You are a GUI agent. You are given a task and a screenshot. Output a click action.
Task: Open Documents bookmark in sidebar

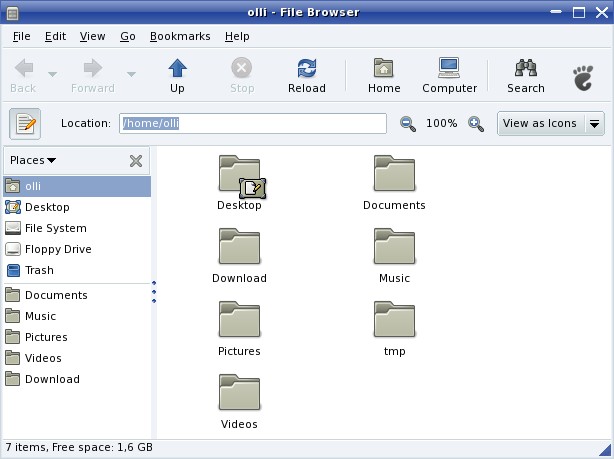pos(77,295)
